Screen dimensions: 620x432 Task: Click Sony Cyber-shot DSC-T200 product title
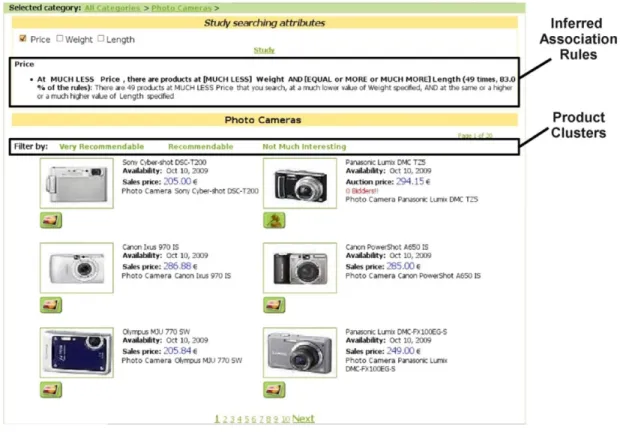point(164,162)
